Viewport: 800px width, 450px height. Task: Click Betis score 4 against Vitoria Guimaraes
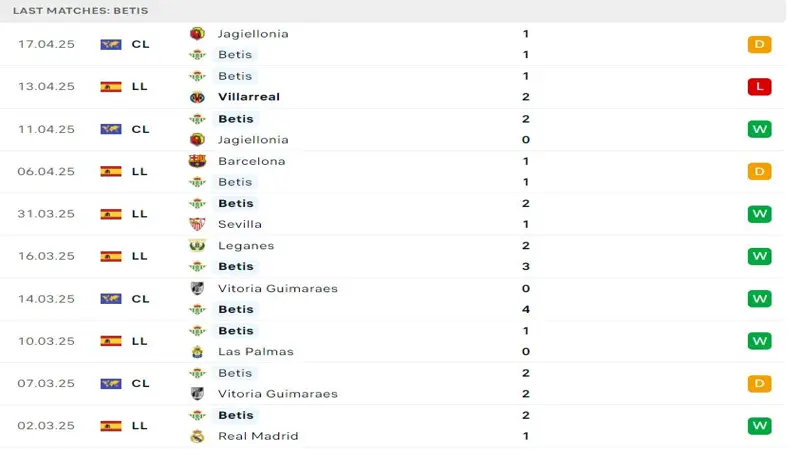[x=526, y=309]
